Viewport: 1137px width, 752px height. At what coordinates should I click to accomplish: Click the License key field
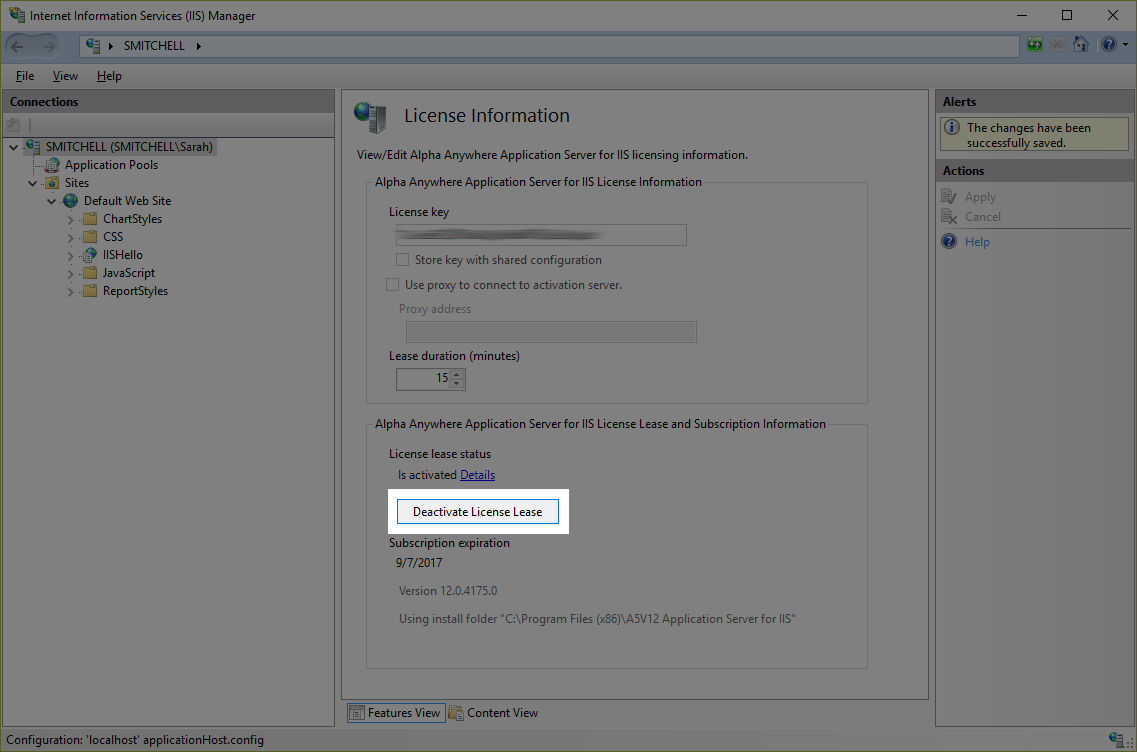[541, 235]
